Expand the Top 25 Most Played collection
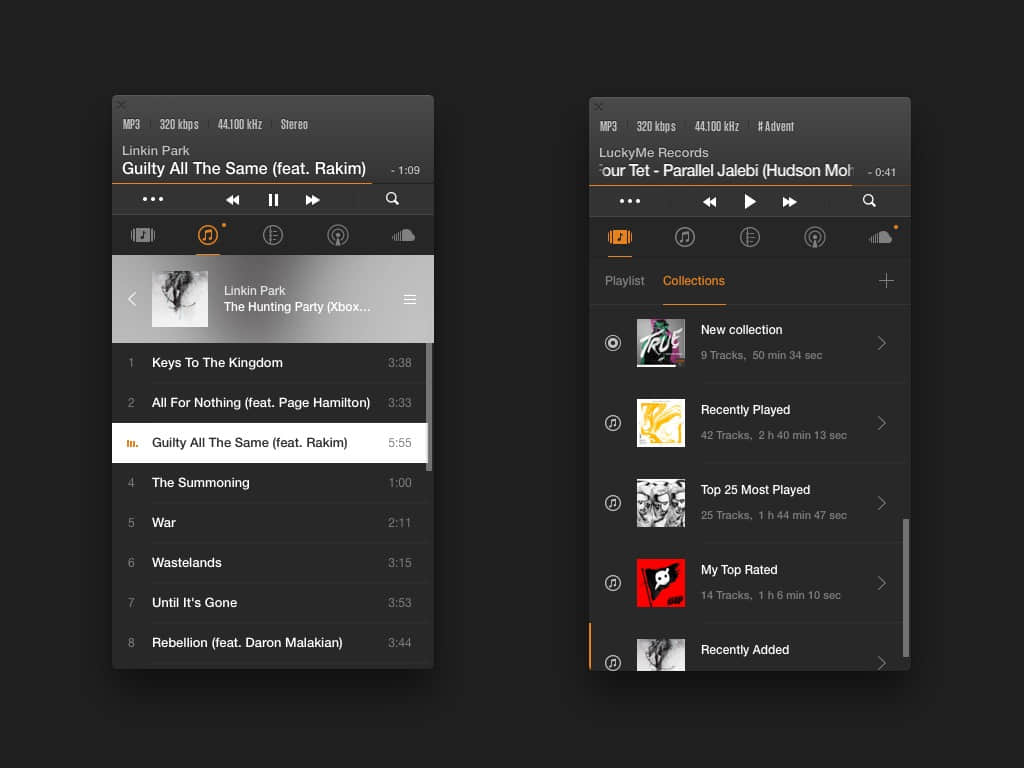 [881, 503]
